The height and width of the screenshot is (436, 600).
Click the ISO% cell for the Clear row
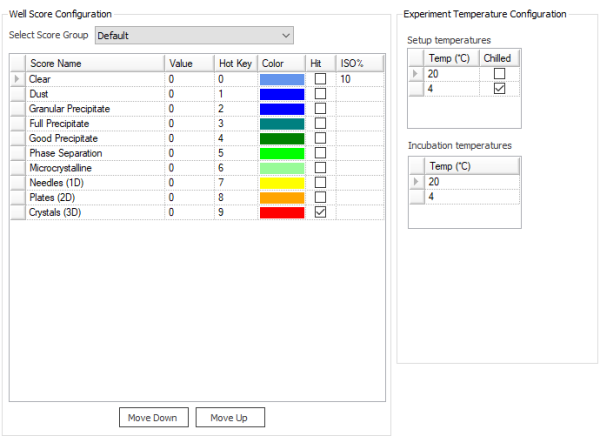[x=360, y=79]
